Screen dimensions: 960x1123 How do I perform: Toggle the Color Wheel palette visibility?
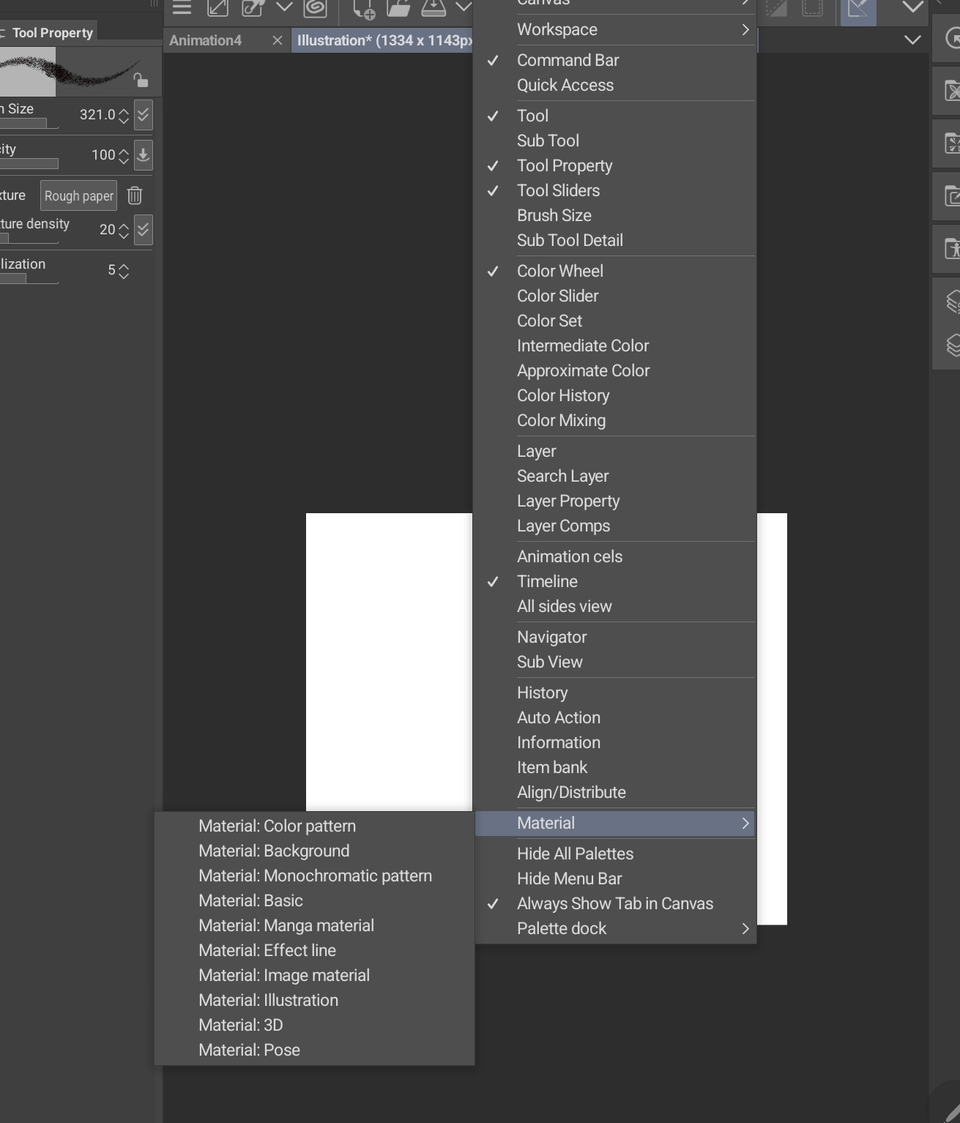pyautogui.click(x=560, y=271)
